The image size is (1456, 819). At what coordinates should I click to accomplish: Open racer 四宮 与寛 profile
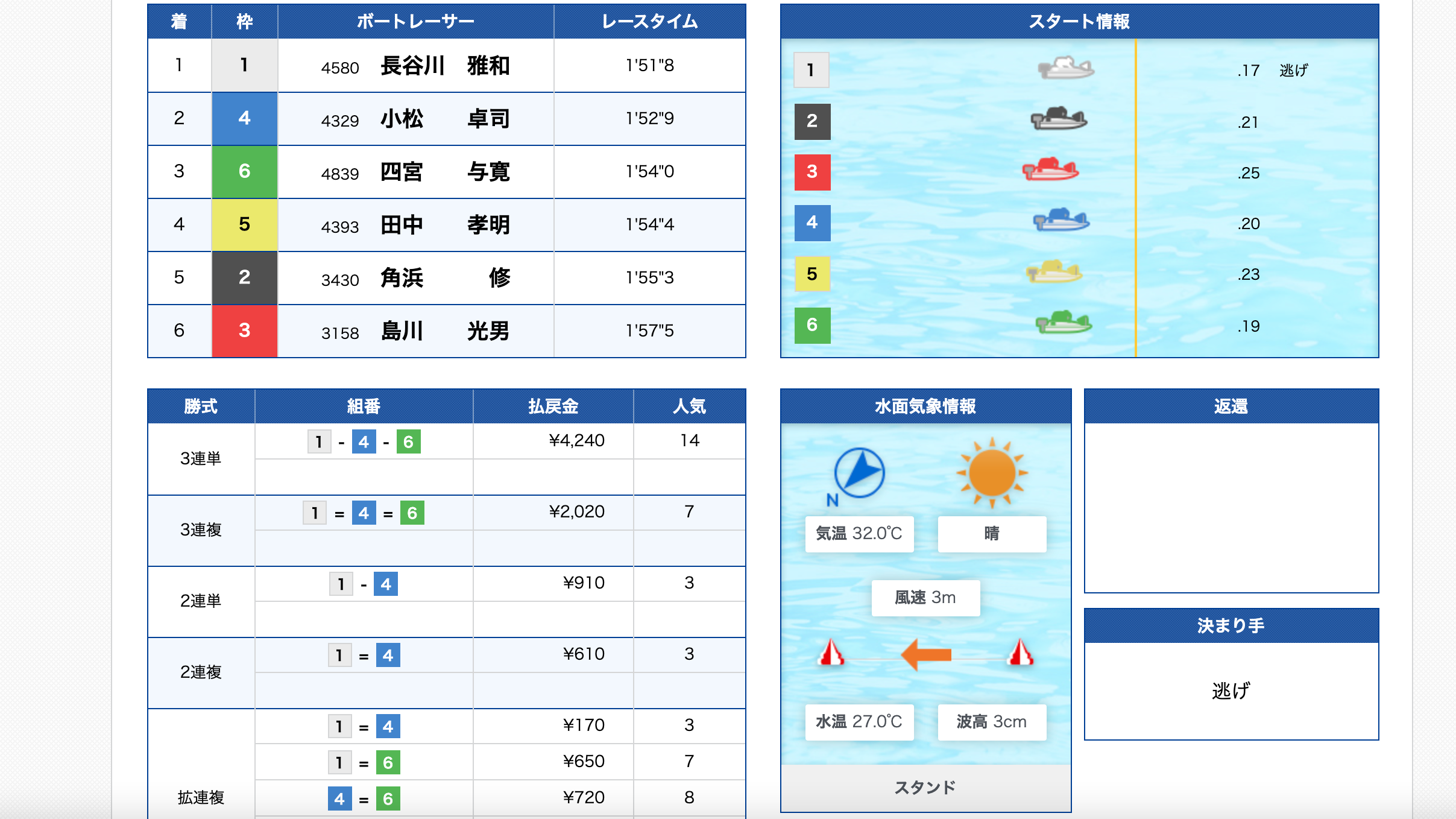coord(445,172)
